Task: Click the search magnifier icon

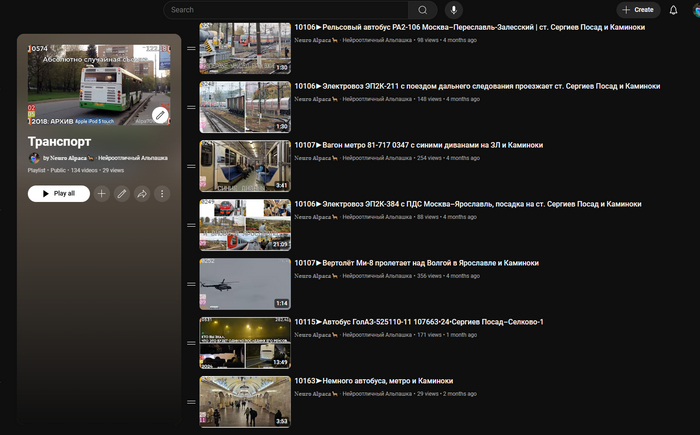Action: click(x=423, y=10)
